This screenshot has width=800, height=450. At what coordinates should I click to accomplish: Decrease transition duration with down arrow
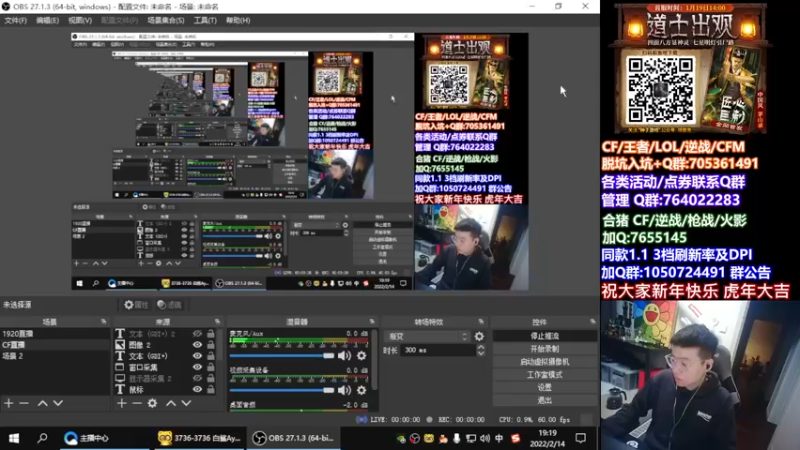coord(481,354)
